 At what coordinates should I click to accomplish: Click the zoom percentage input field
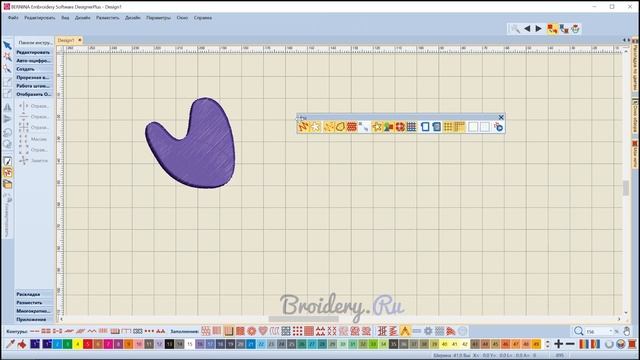coord(600,331)
